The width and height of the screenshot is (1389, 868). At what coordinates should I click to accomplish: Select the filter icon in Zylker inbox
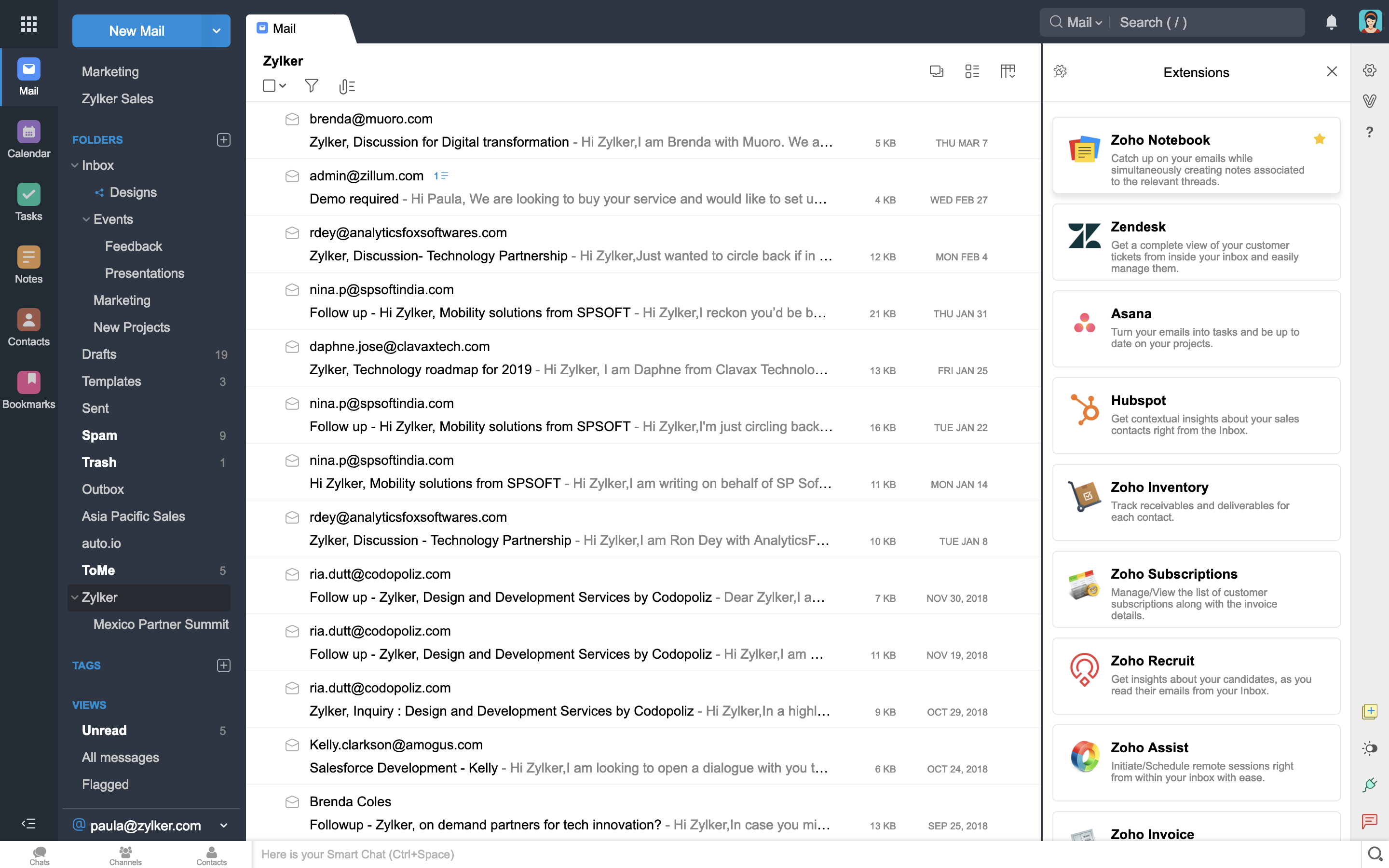click(311, 86)
